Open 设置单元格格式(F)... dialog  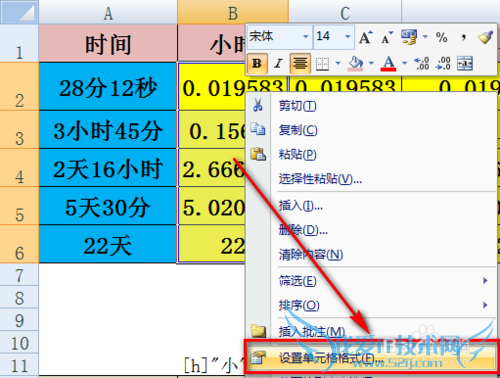372,357
